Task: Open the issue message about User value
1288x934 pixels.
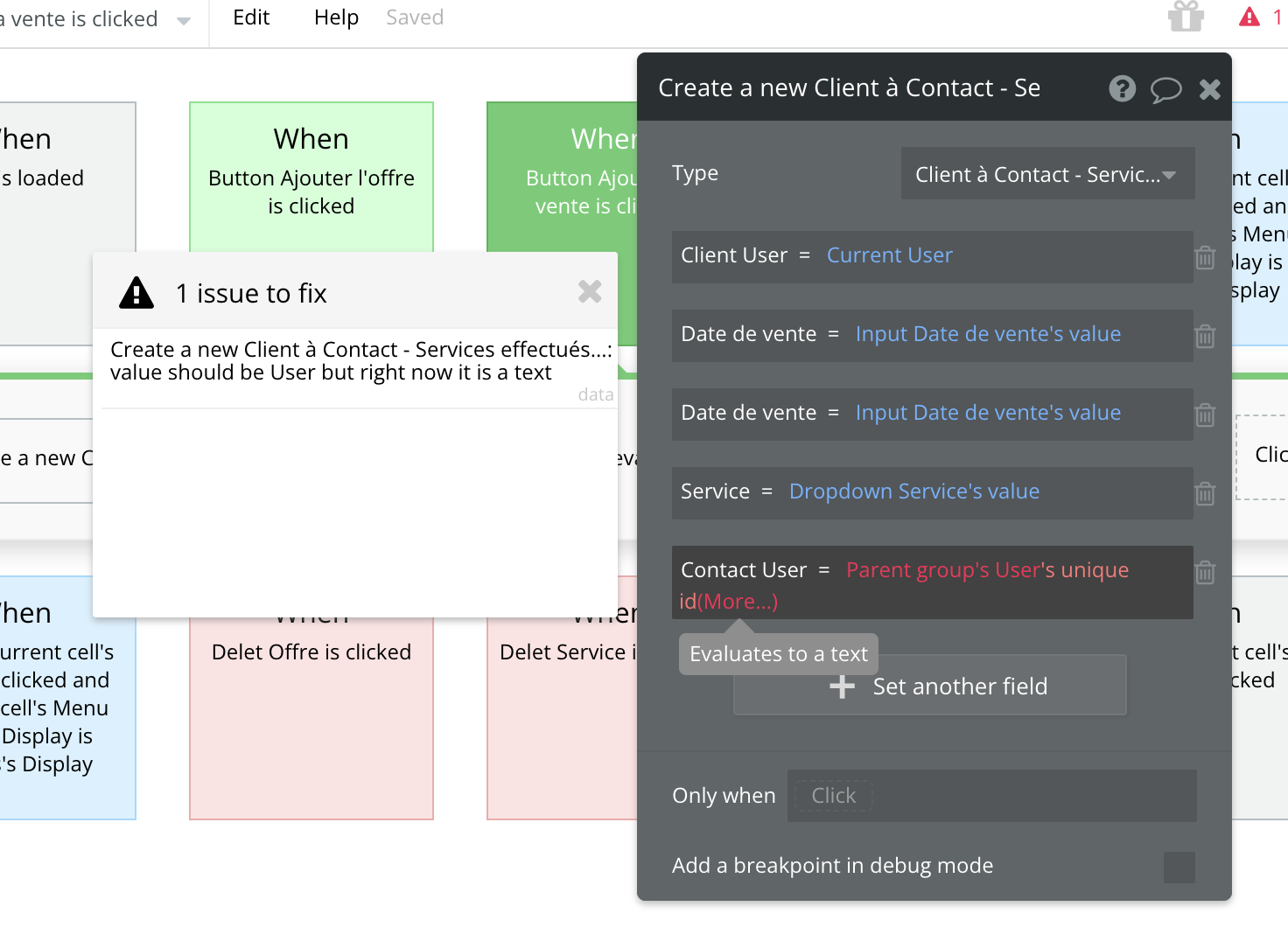Action: point(360,361)
